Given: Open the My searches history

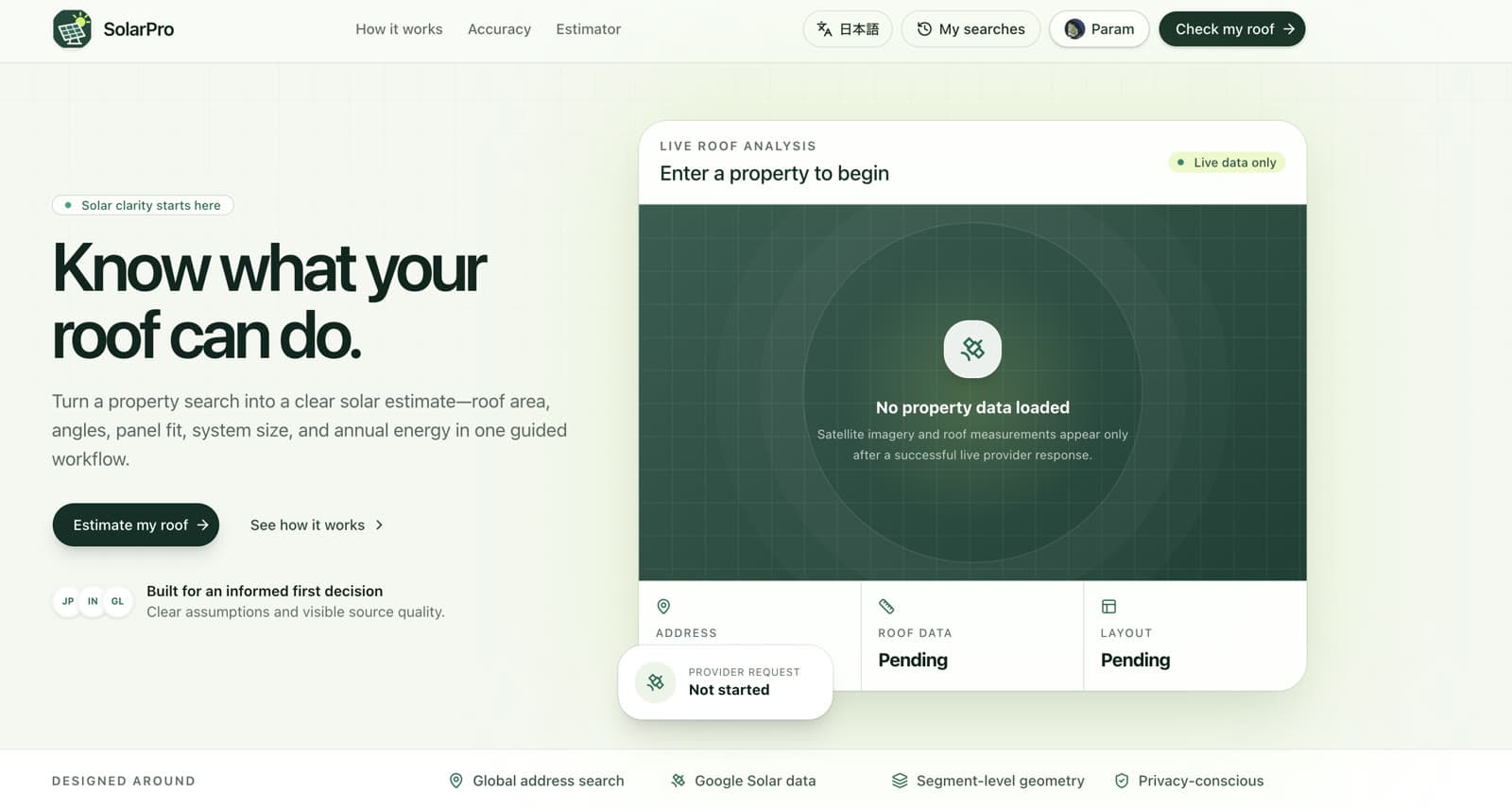Looking at the screenshot, I should point(971,29).
